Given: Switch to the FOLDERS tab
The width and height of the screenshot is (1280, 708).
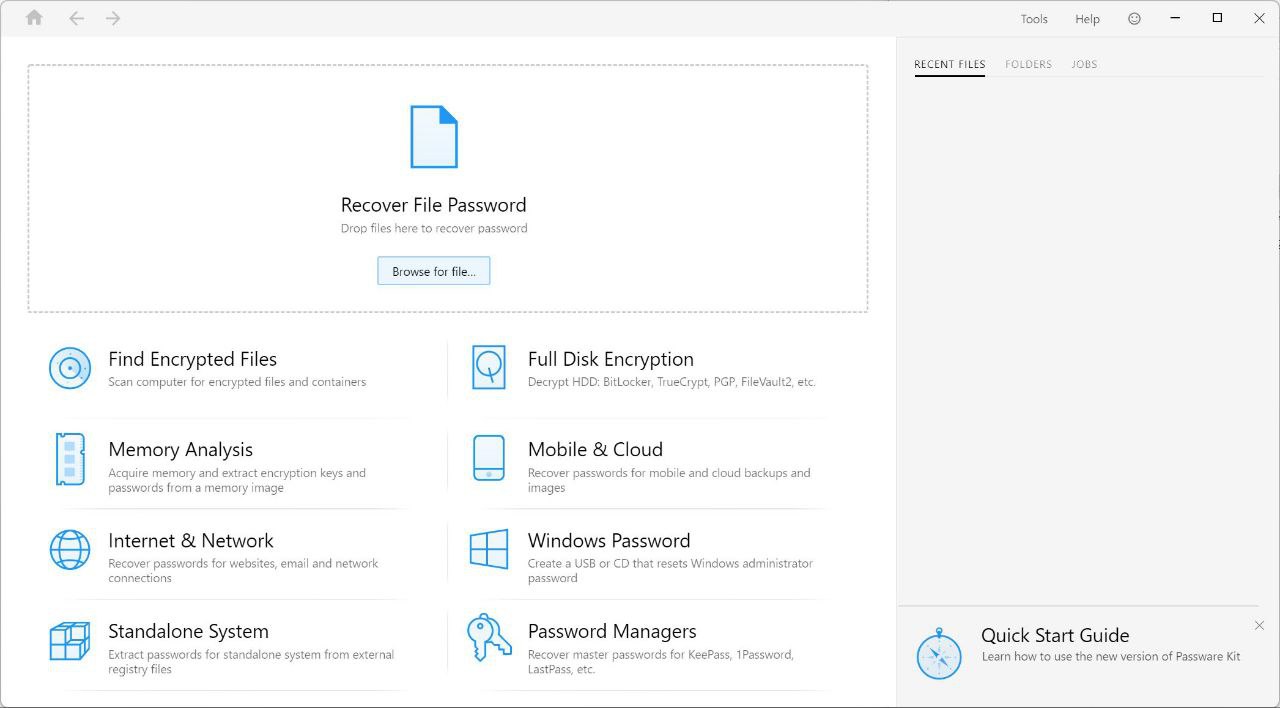Looking at the screenshot, I should click(x=1028, y=63).
